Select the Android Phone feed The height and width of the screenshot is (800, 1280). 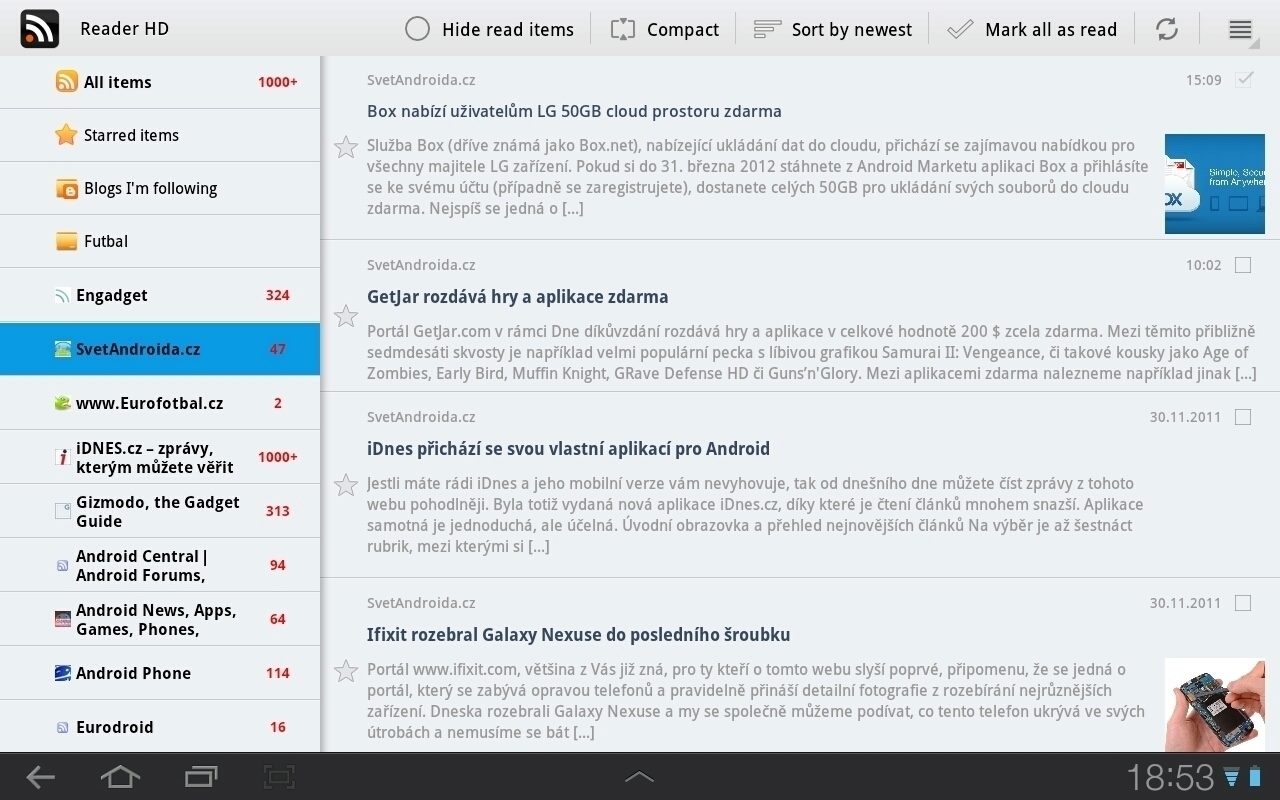tap(160, 673)
